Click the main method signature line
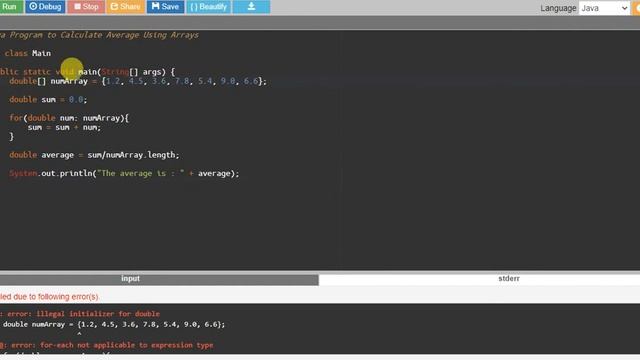The width and height of the screenshot is (640, 360). (x=87, y=72)
